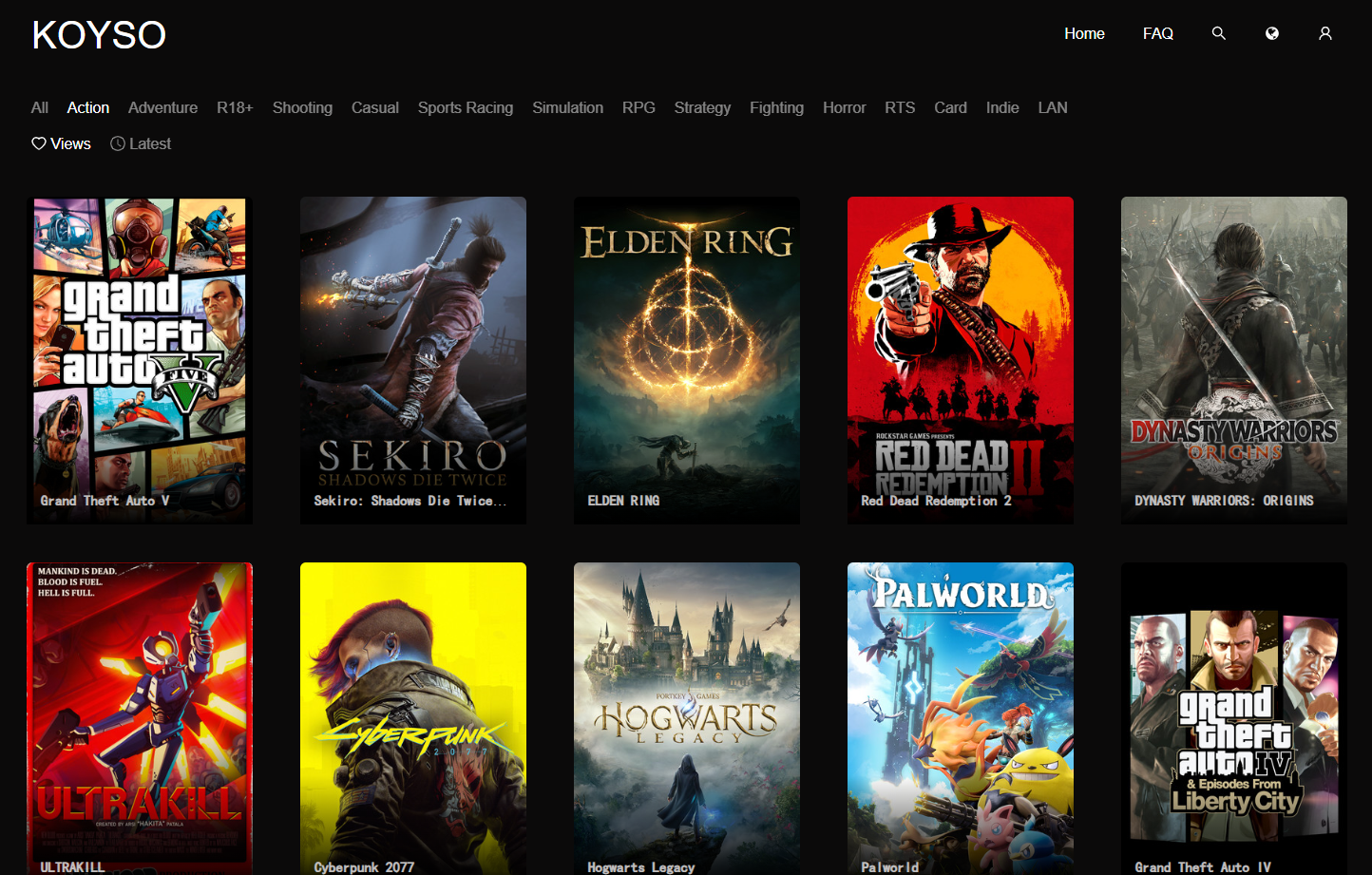Open the Sekiro: Shadows Die Twice cover

(413, 359)
